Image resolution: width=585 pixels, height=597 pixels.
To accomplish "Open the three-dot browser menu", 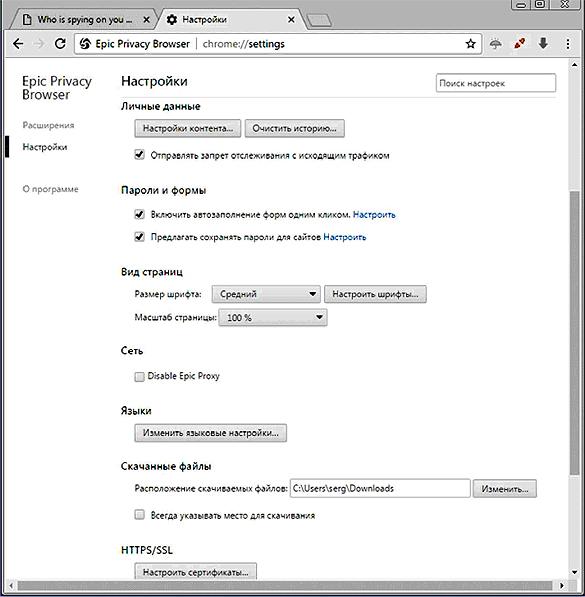I will coord(568,44).
